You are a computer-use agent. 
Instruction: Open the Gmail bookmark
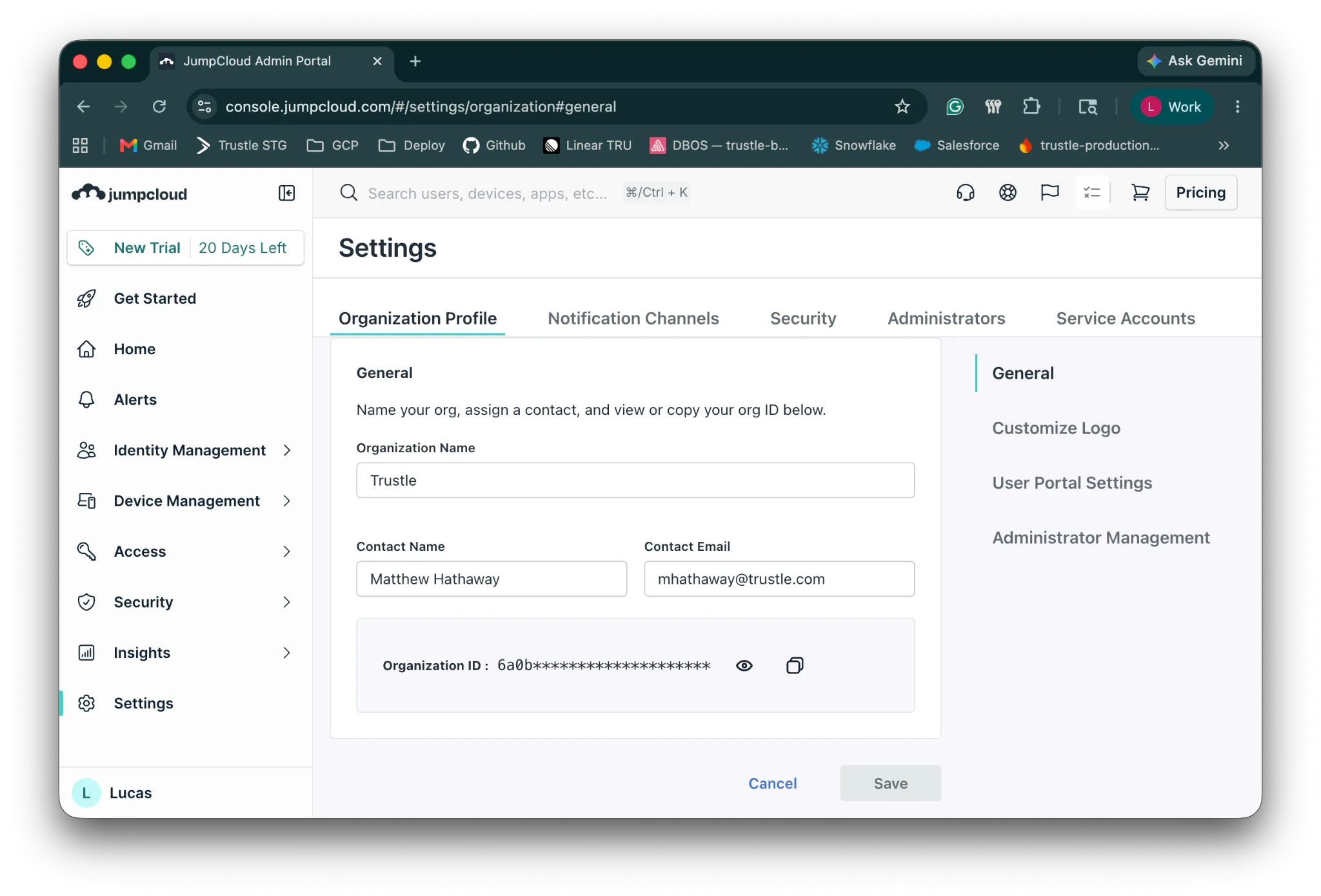[148, 145]
